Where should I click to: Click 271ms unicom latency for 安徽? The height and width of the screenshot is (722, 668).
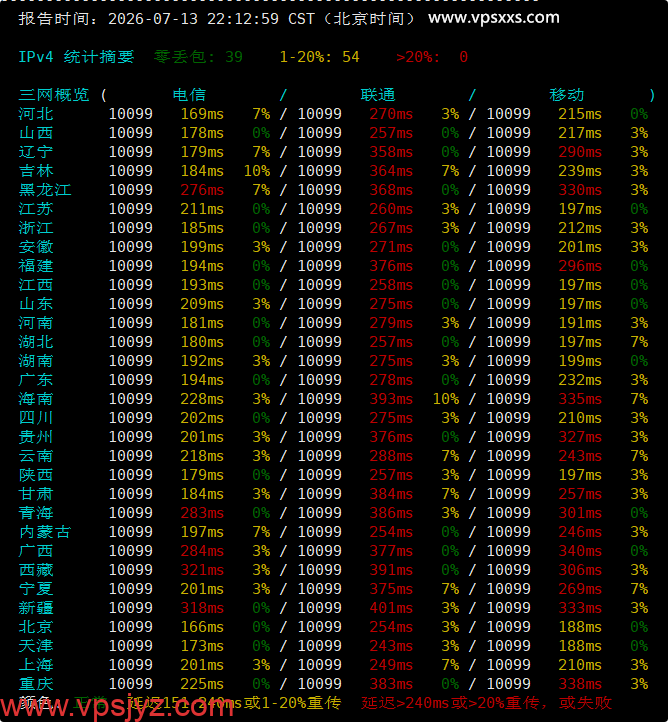391,247
